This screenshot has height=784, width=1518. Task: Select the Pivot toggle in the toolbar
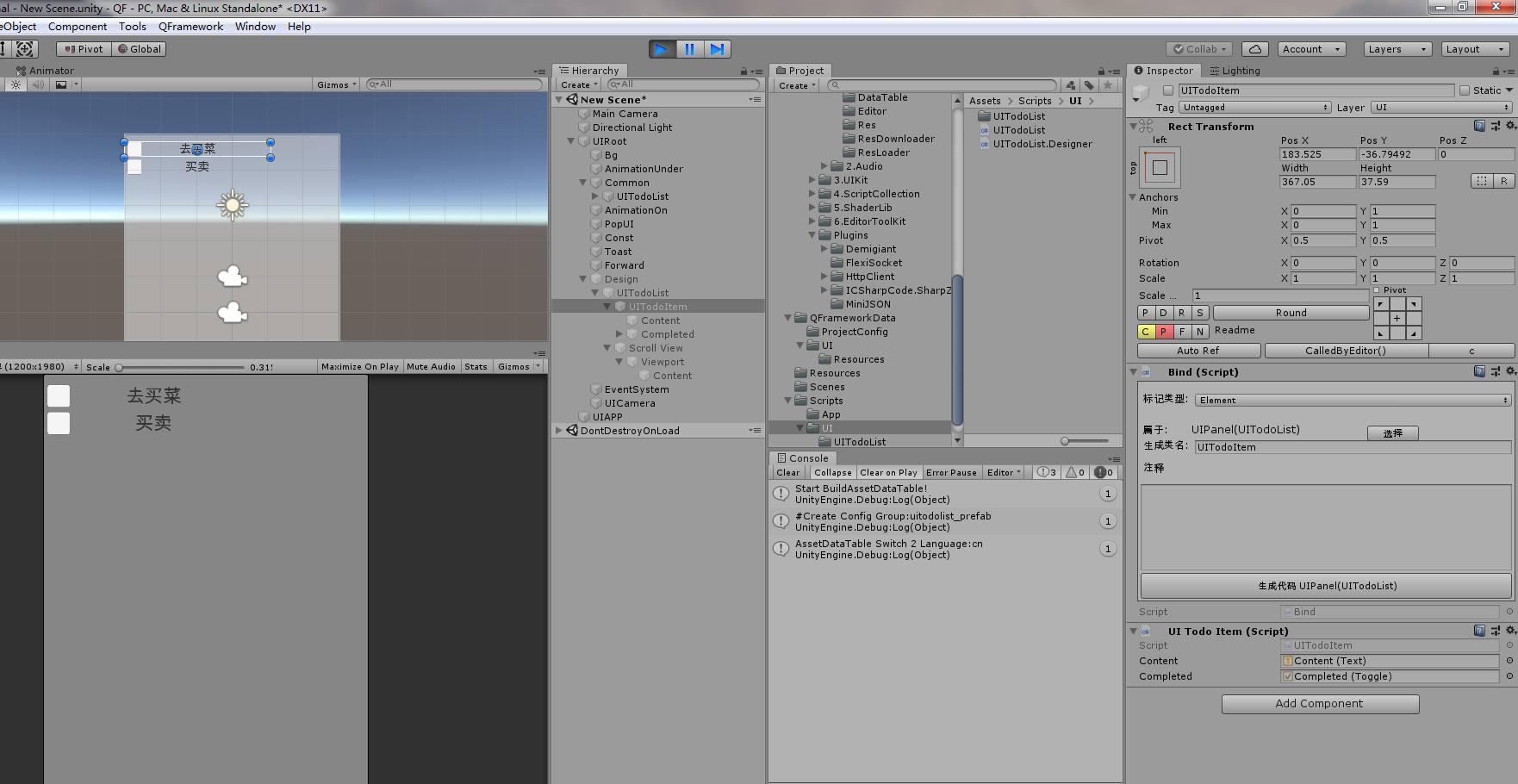click(x=83, y=48)
